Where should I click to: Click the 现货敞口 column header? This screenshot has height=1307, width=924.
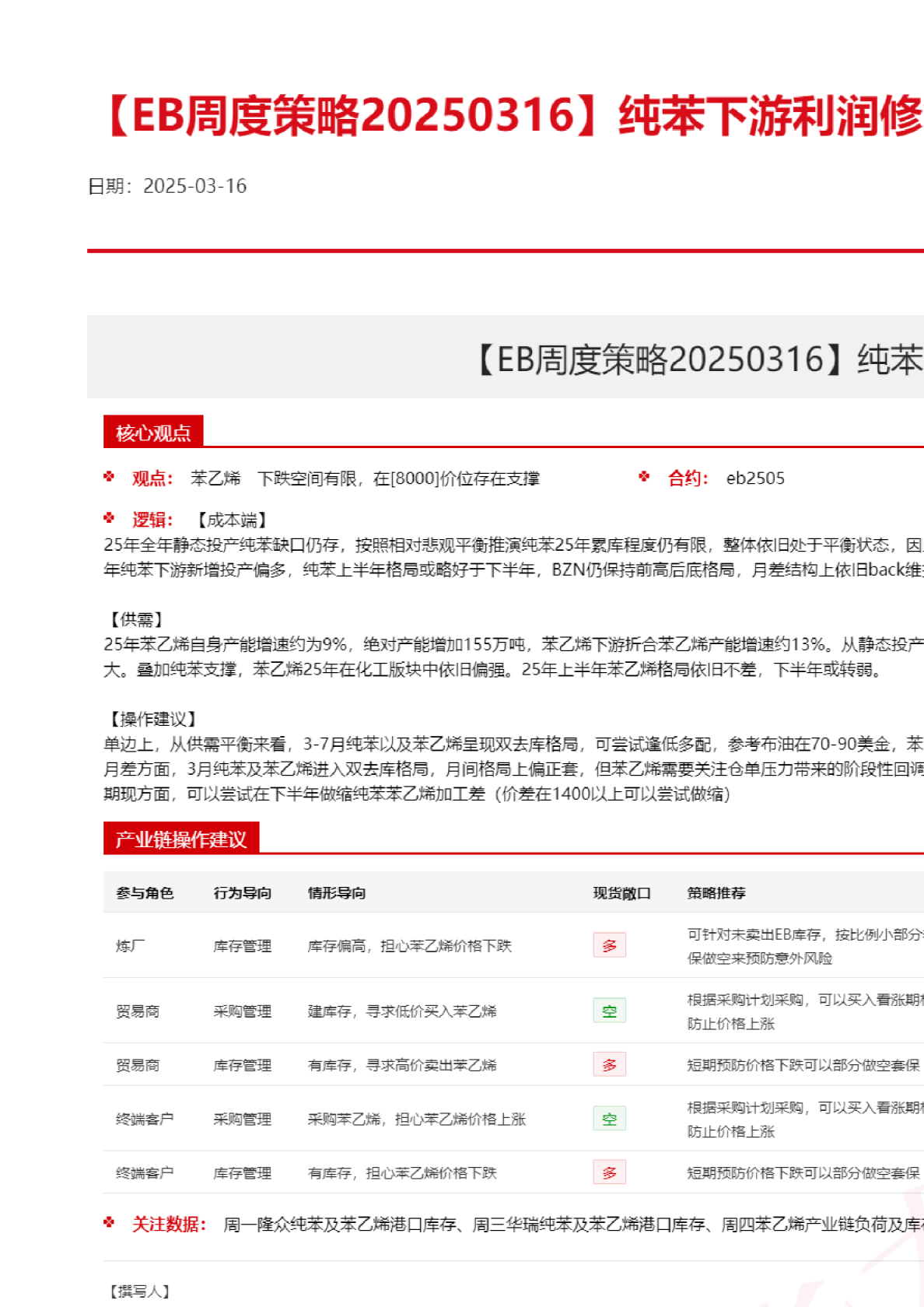[621, 893]
